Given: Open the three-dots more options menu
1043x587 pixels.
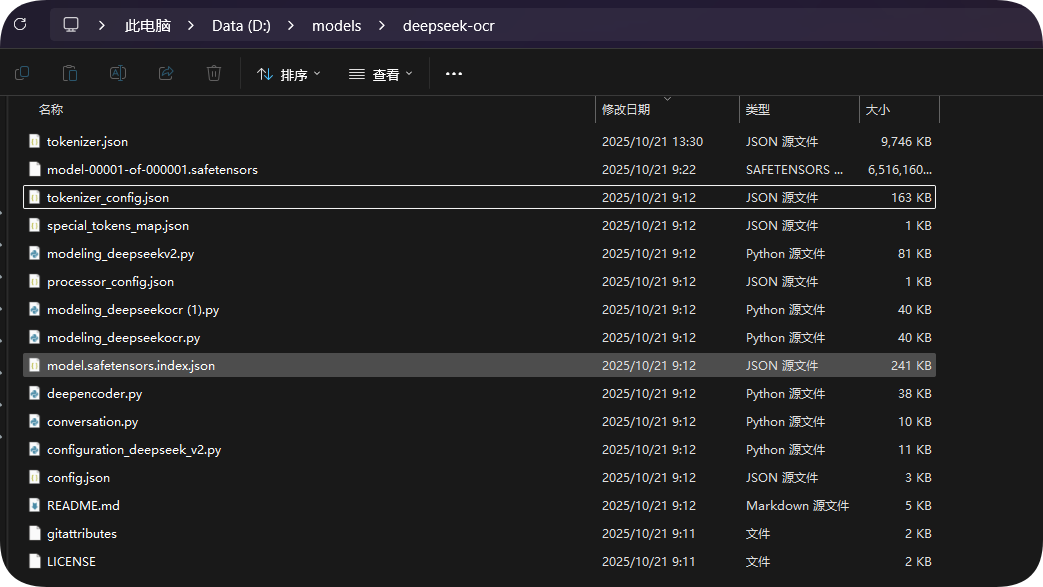Looking at the screenshot, I should [x=454, y=74].
